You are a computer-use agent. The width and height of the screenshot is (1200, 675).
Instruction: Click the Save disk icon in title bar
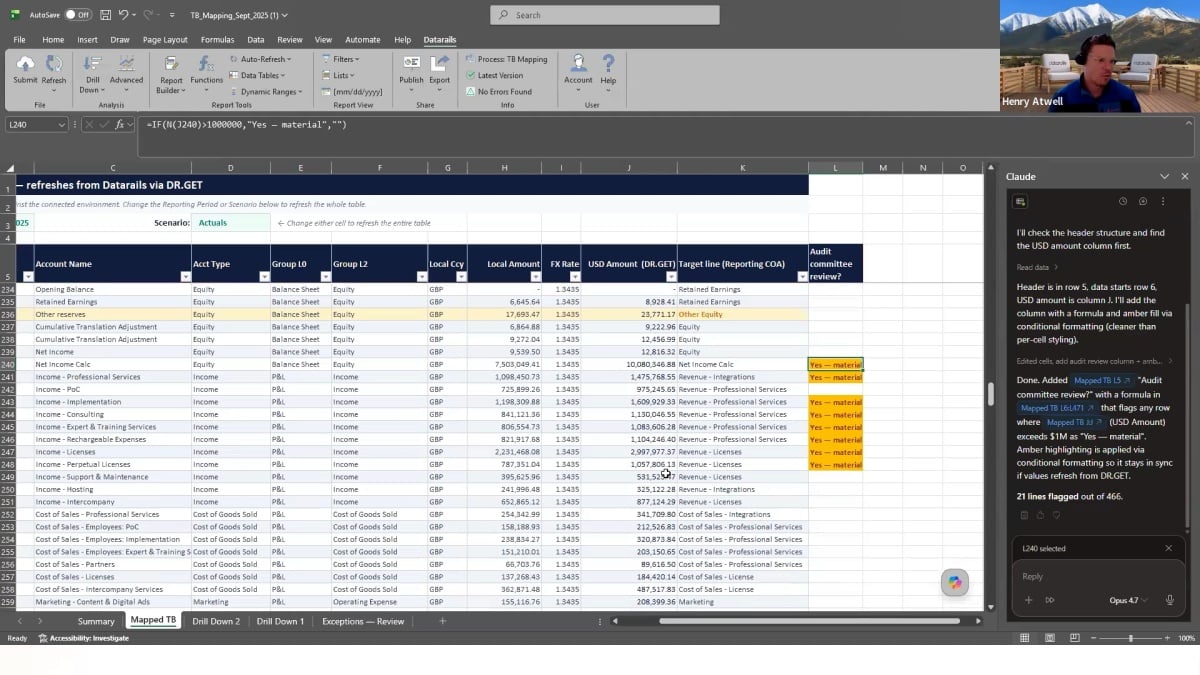pyautogui.click(x=106, y=15)
